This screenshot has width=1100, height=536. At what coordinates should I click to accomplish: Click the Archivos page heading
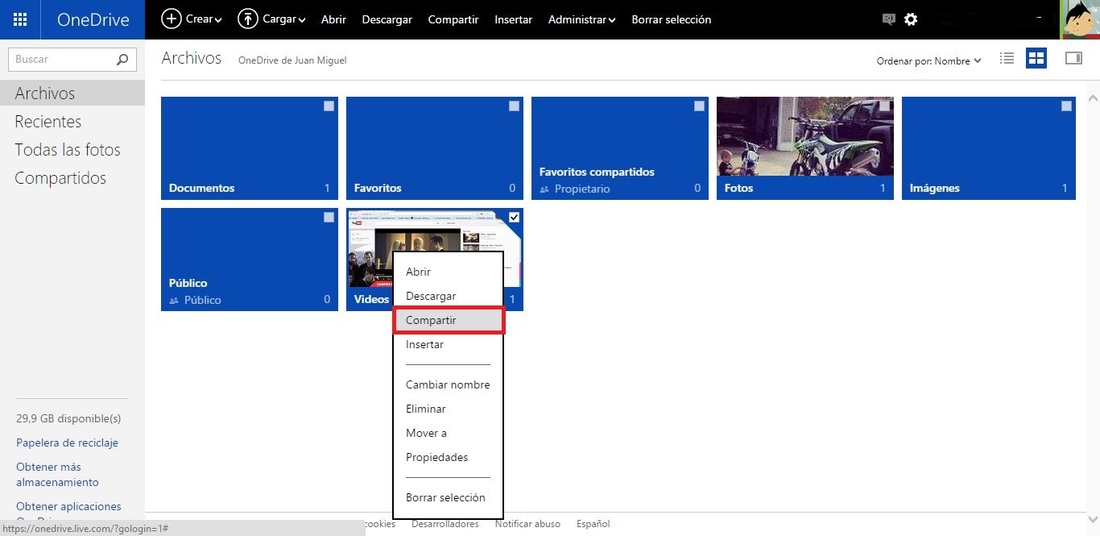192,58
